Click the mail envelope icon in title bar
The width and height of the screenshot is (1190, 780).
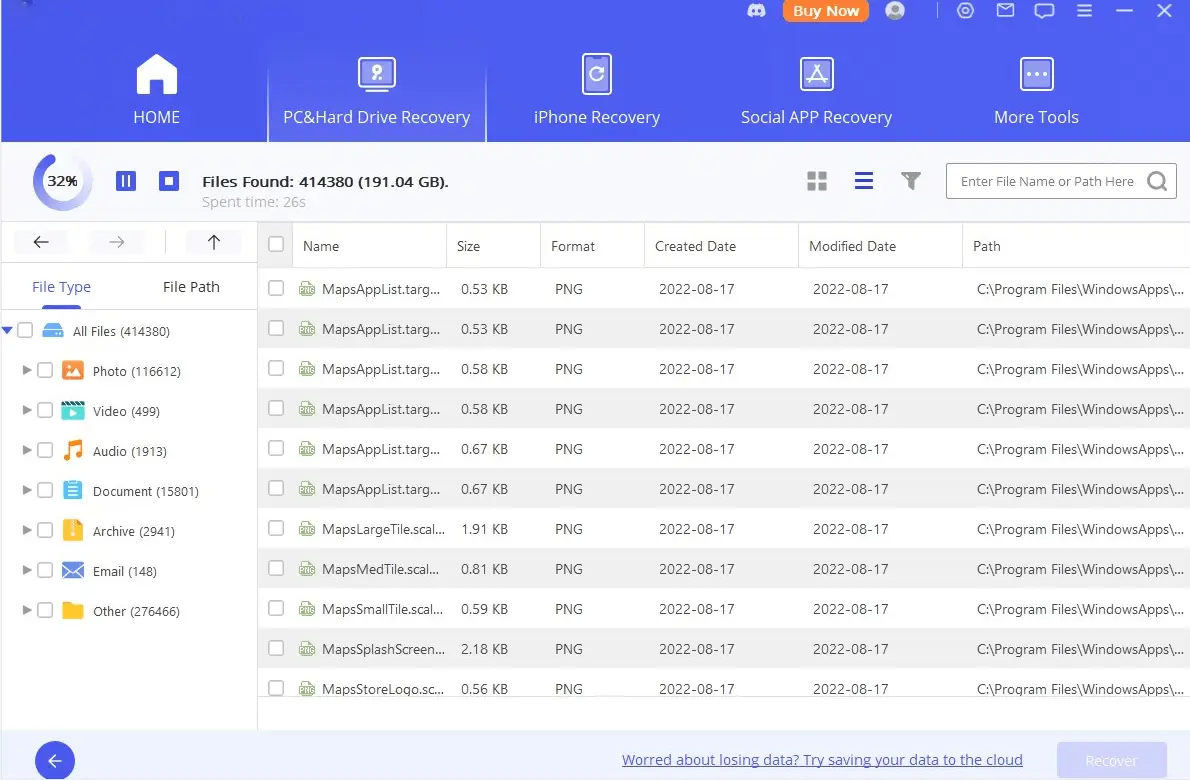click(1005, 11)
